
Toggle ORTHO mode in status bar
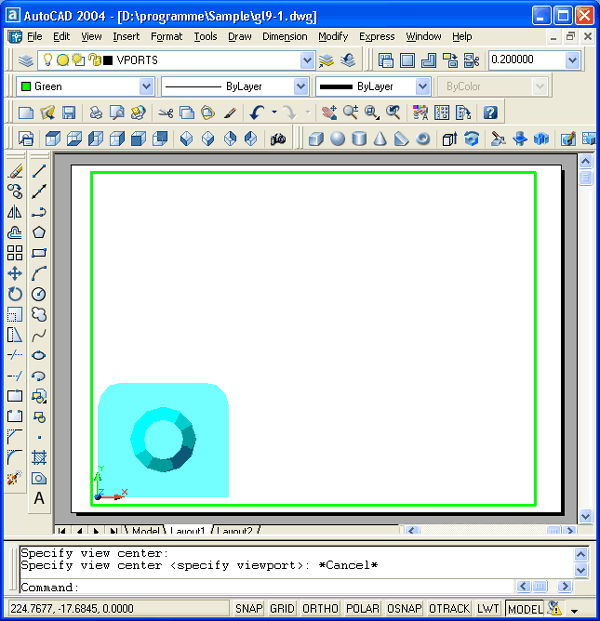(319, 608)
